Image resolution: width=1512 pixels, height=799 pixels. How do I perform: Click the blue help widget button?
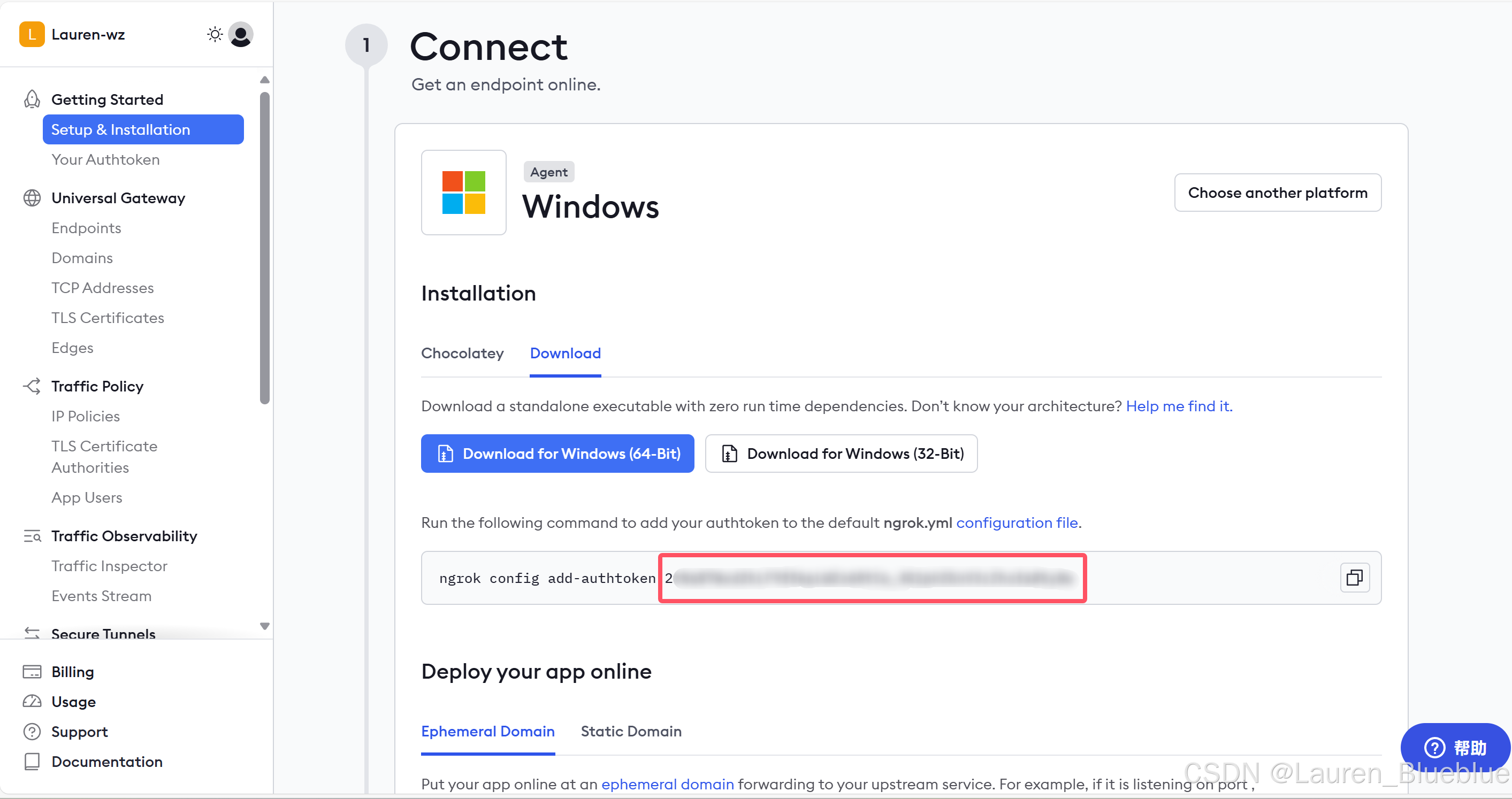coord(1454,747)
